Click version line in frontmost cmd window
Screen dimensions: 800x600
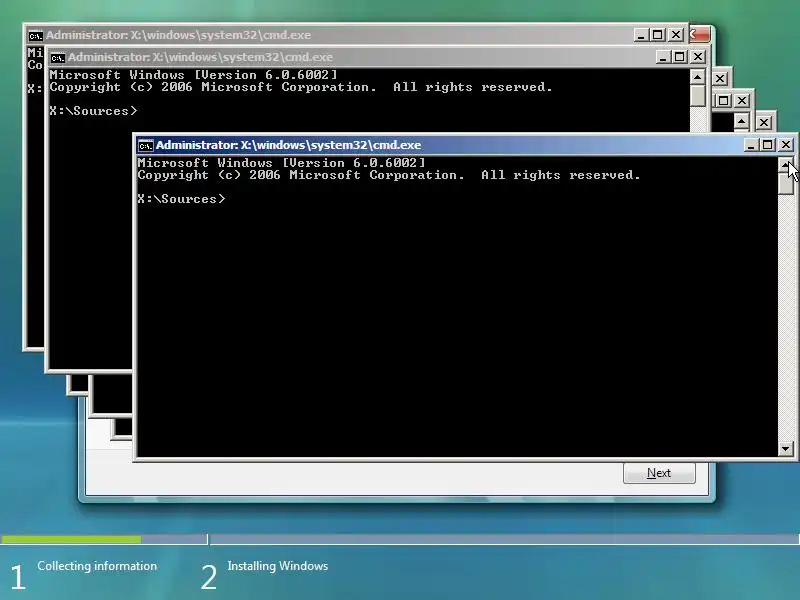coord(281,163)
